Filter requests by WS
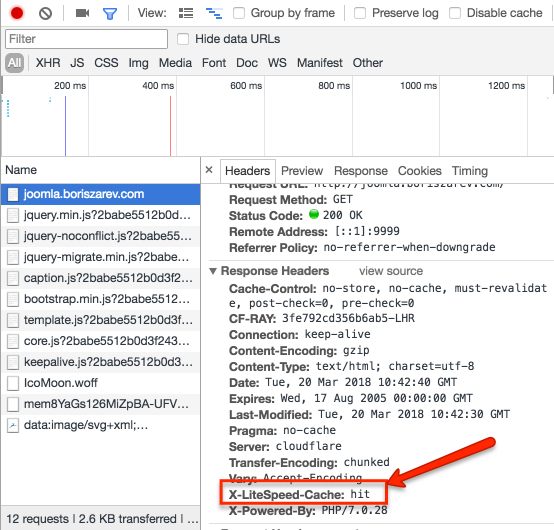This screenshot has height=530, width=554. coord(277,63)
